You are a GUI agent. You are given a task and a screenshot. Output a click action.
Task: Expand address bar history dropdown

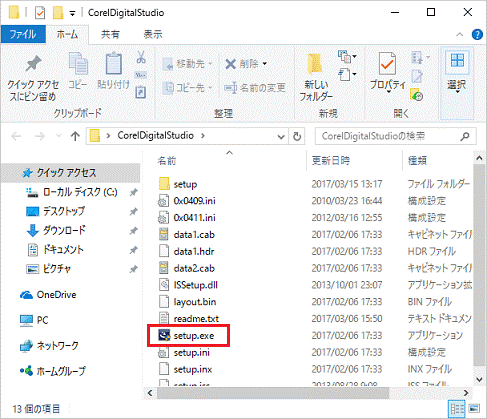point(281,136)
